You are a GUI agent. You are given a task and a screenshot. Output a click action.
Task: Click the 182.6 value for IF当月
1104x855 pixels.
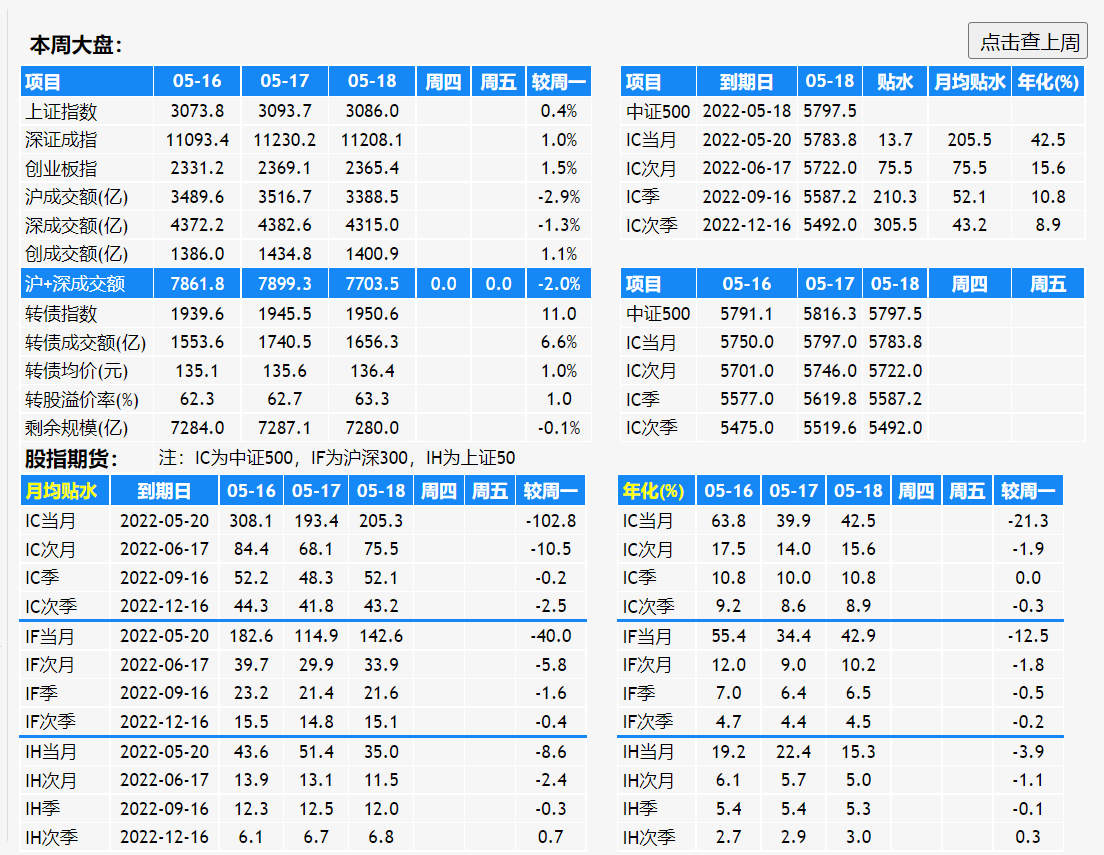click(x=251, y=636)
